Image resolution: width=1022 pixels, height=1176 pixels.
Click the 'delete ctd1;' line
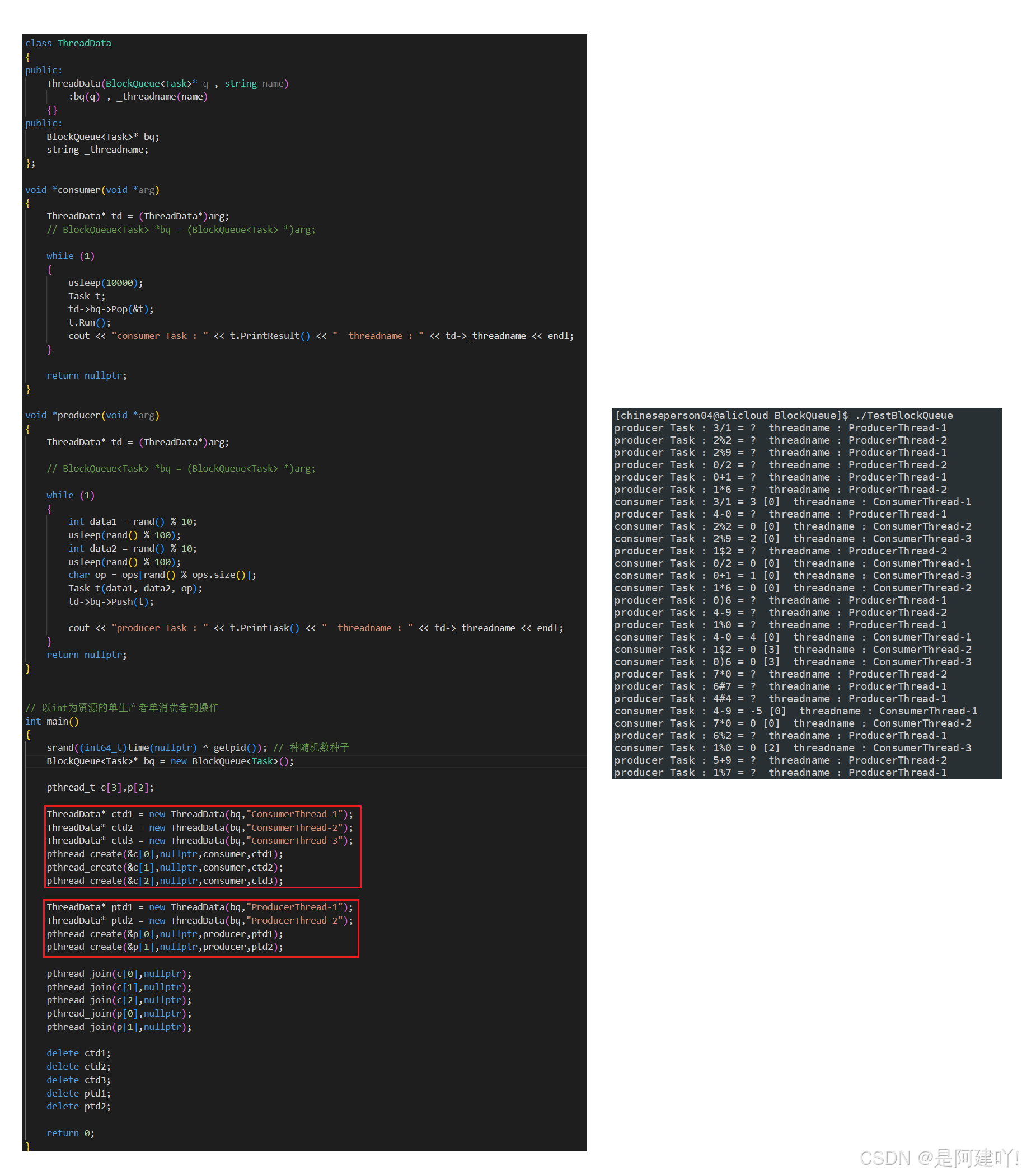coord(79,1053)
